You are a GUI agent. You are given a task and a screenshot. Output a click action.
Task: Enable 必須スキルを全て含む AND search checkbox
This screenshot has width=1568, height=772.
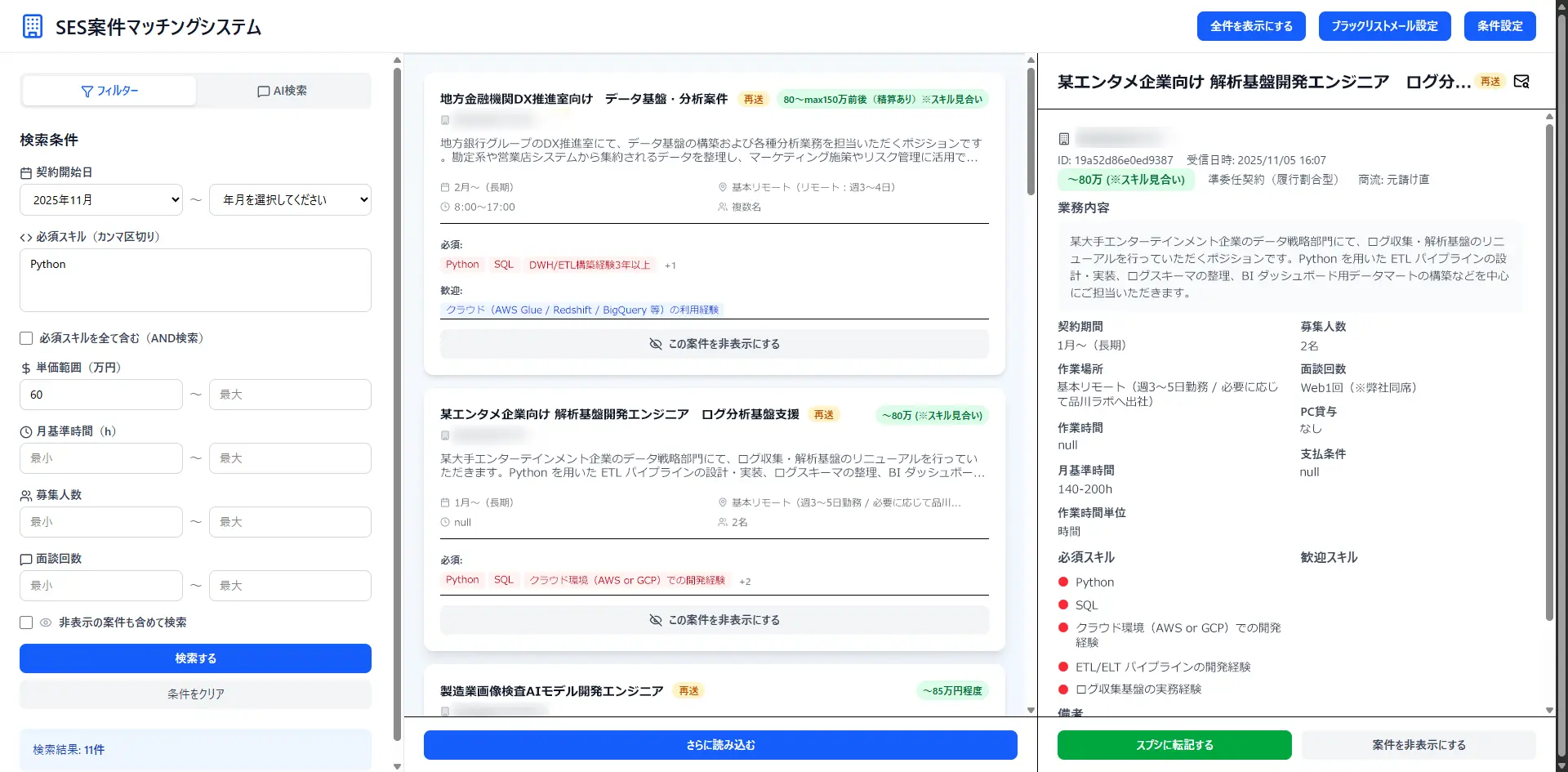coord(26,338)
